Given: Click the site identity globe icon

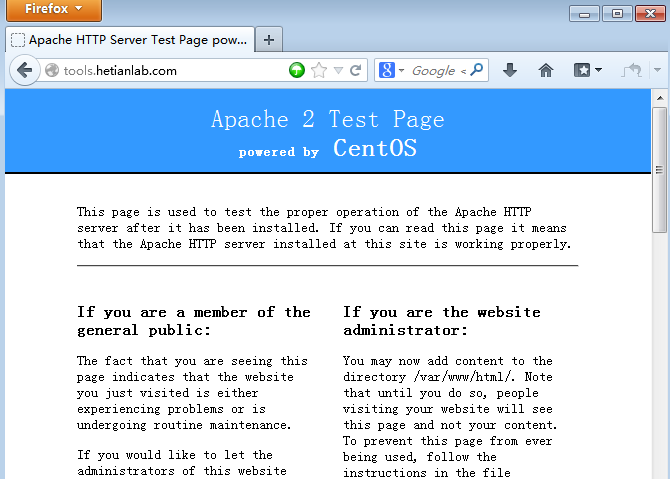Looking at the screenshot, I should (52, 70).
